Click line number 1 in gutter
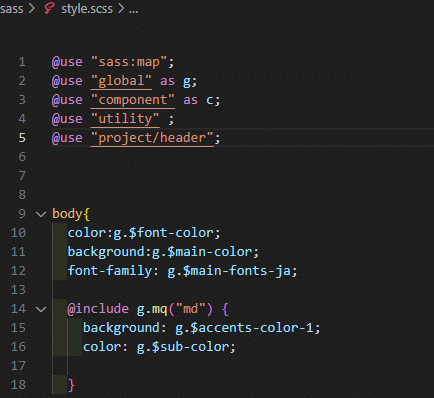The height and width of the screenshot is (398, 434). 22,62
